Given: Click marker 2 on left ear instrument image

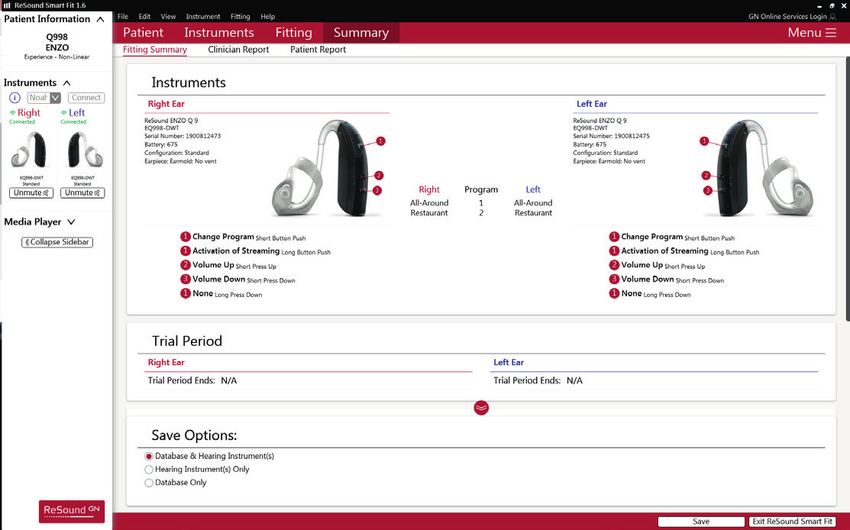Looking at the screenshot, I should coord(706,176).
